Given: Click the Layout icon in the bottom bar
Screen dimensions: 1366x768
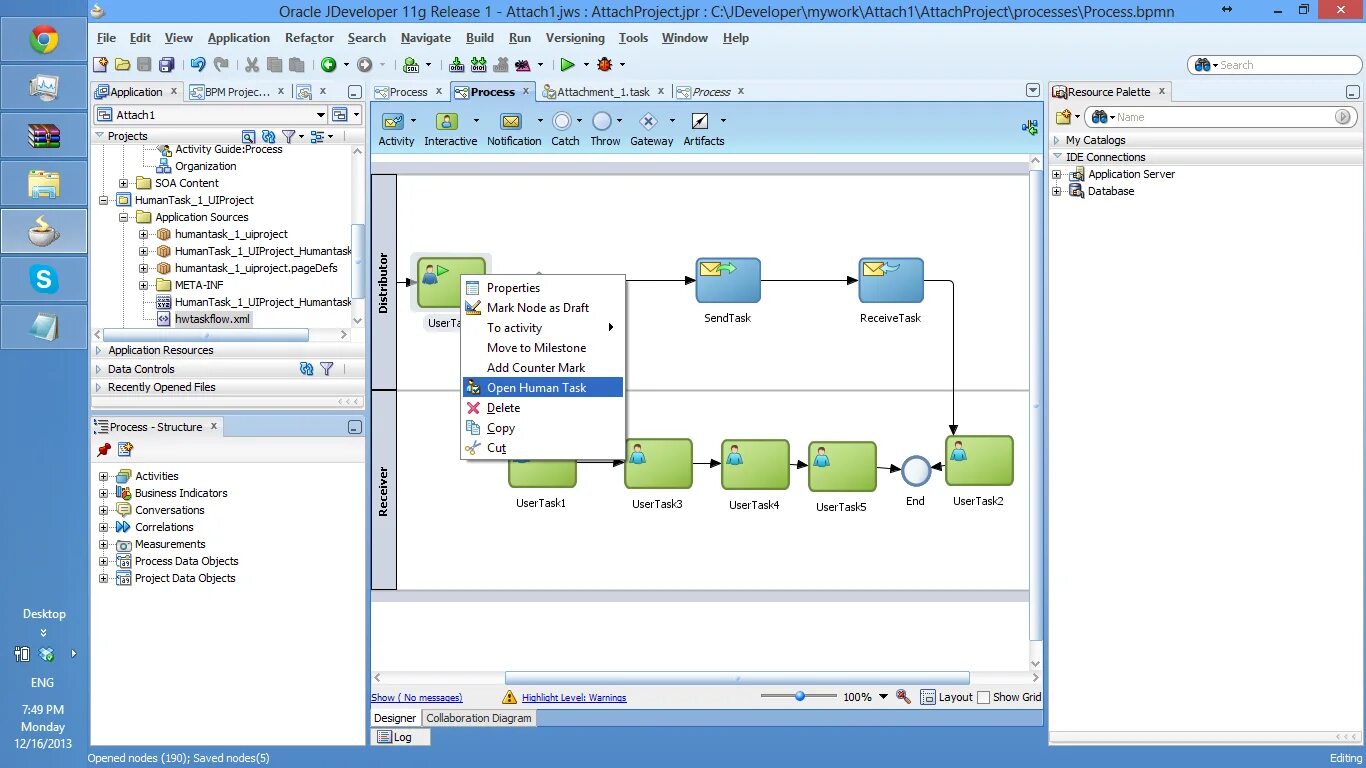Looking at the screenshot, I should tap(928, 697).
